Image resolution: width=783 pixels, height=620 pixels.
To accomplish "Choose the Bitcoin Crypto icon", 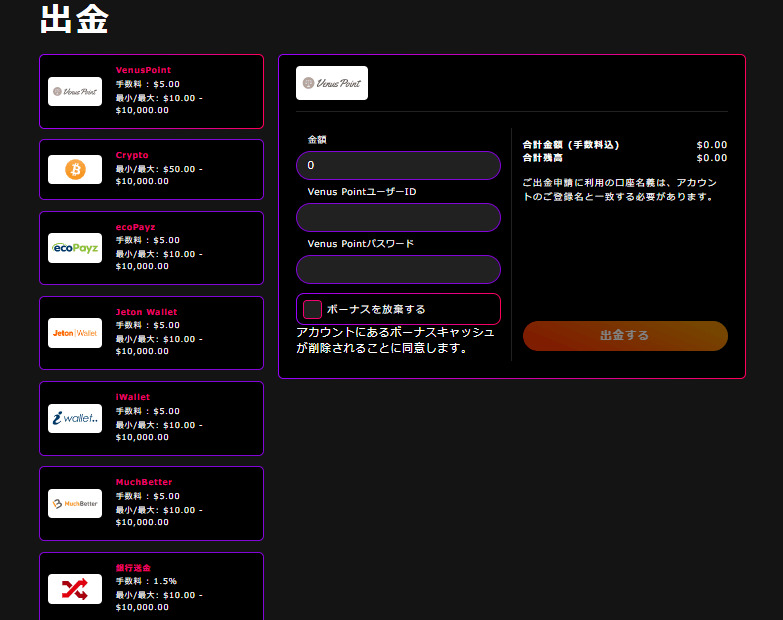I will click(75, 169).
